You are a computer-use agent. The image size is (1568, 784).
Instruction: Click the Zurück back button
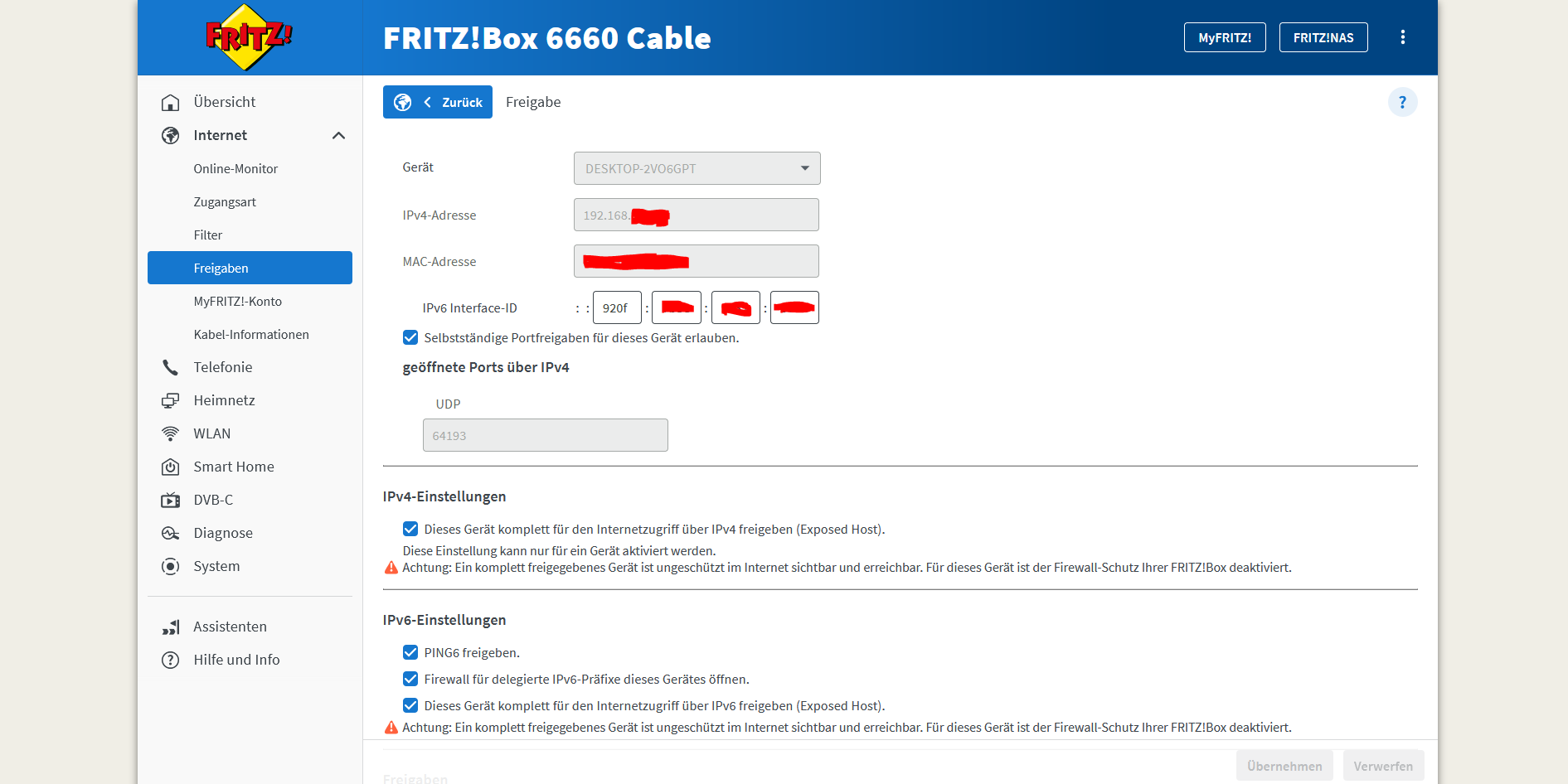pyautogui.click(x=438, y=102)
